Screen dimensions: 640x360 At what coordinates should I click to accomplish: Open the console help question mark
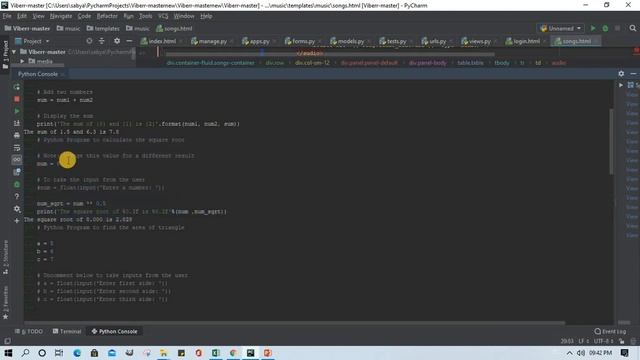tap(17, 196)
